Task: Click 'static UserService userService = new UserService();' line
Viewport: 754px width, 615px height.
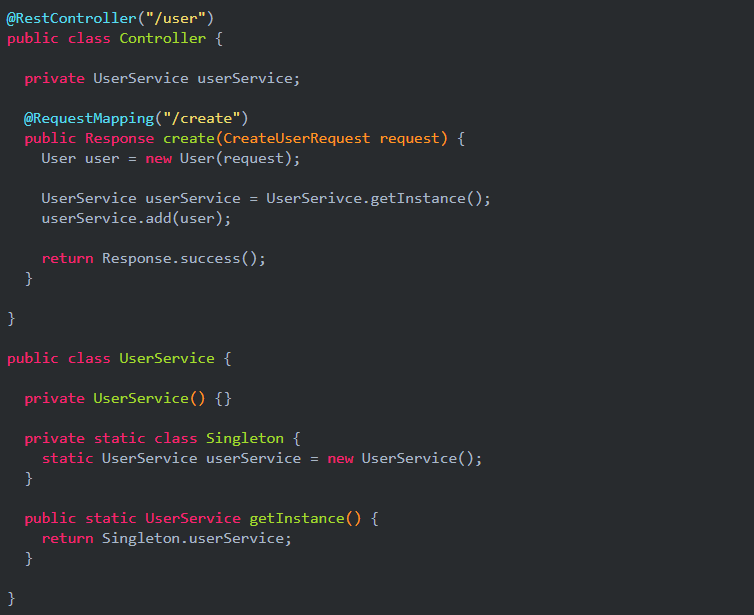Action: [262, 459]
